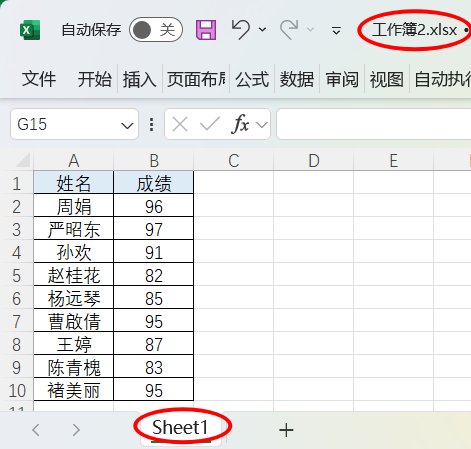Click the Insert Function fx icon
The height and width of the screenshot is (449, 471).
(x=240, y=124)
